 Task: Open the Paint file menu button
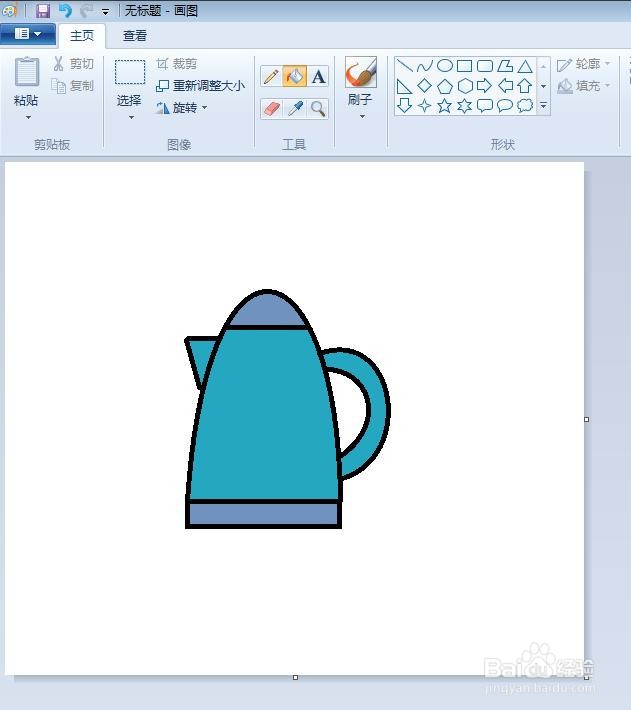tap(28, 34)
